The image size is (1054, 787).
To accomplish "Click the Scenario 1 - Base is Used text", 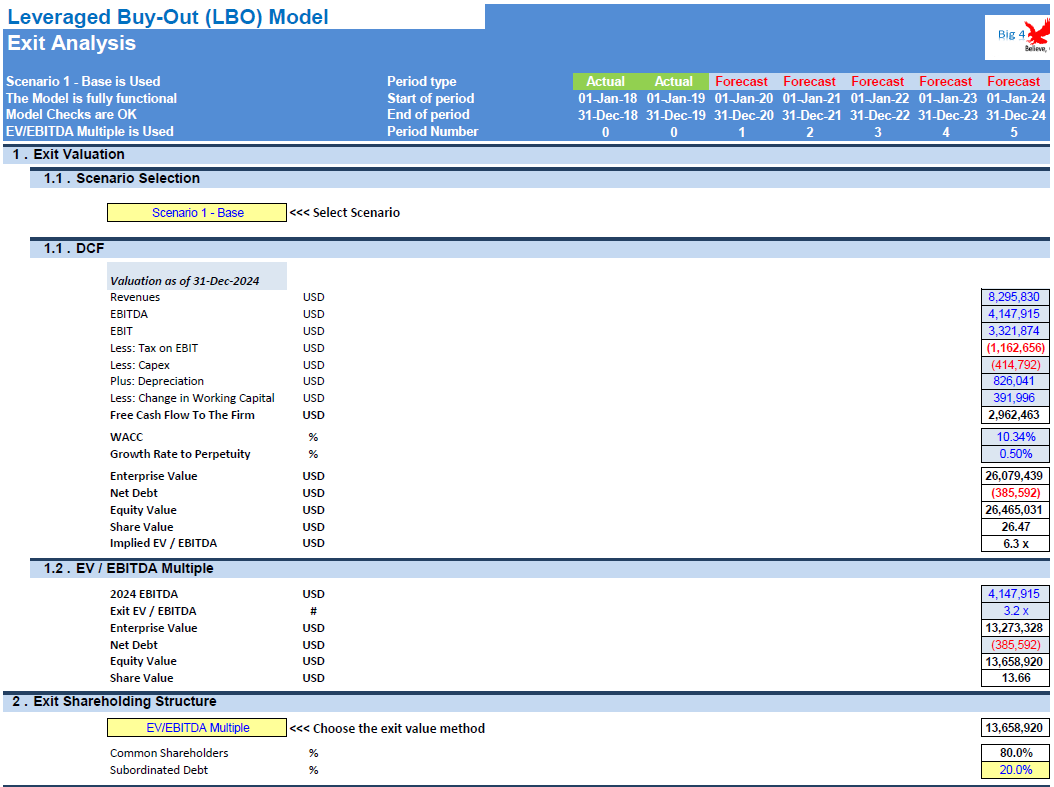I will click(83, 81).
